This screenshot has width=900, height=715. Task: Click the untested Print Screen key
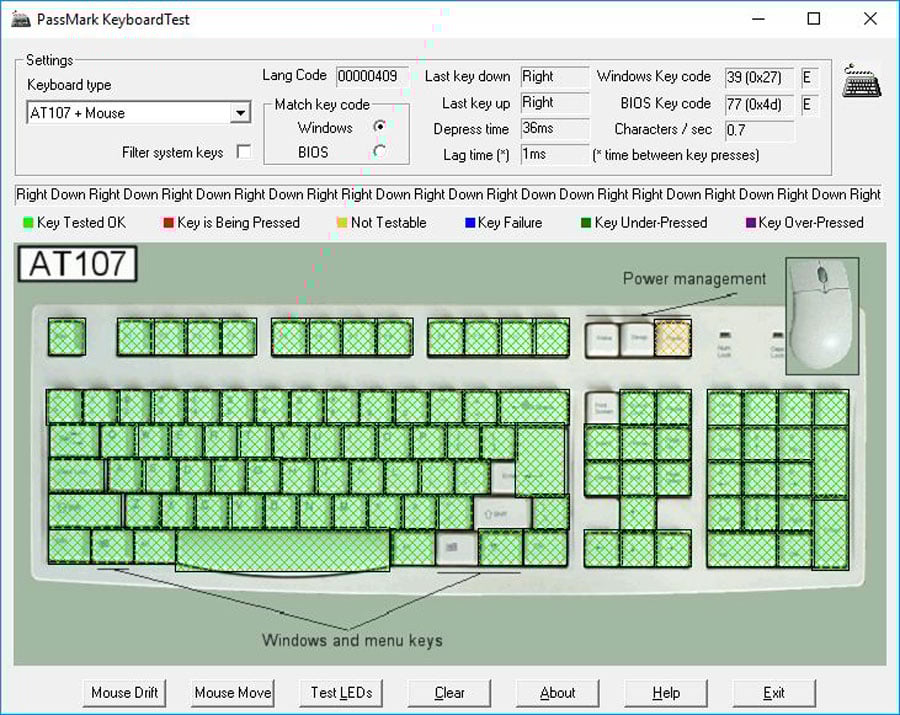tap(603, 408)
